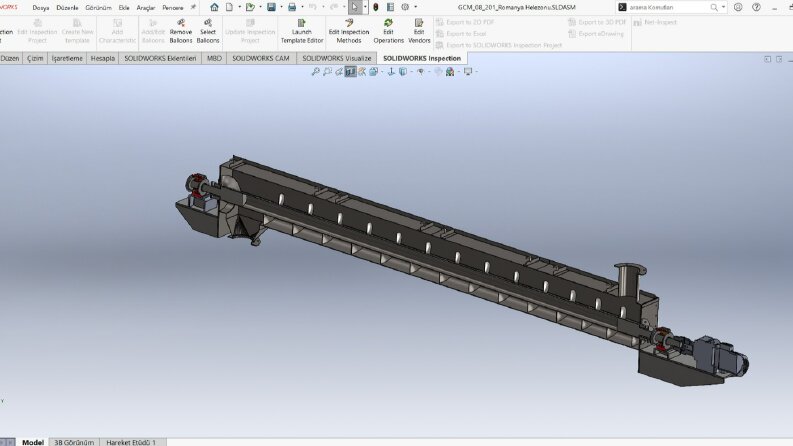Click the Display Style icon
The image size is (793, 446).
403,72
